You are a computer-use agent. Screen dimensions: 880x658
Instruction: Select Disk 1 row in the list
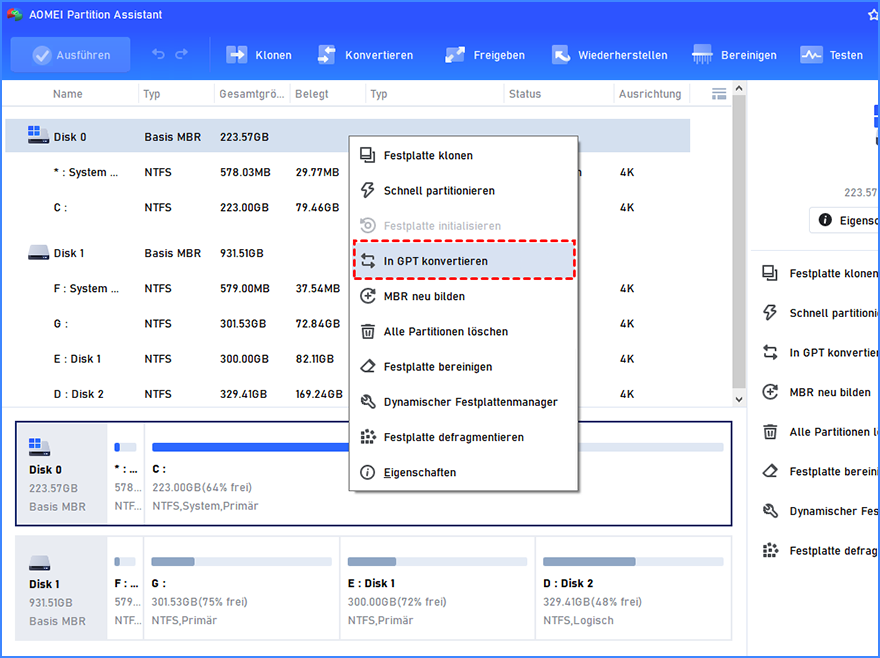[x=347, y=253]
